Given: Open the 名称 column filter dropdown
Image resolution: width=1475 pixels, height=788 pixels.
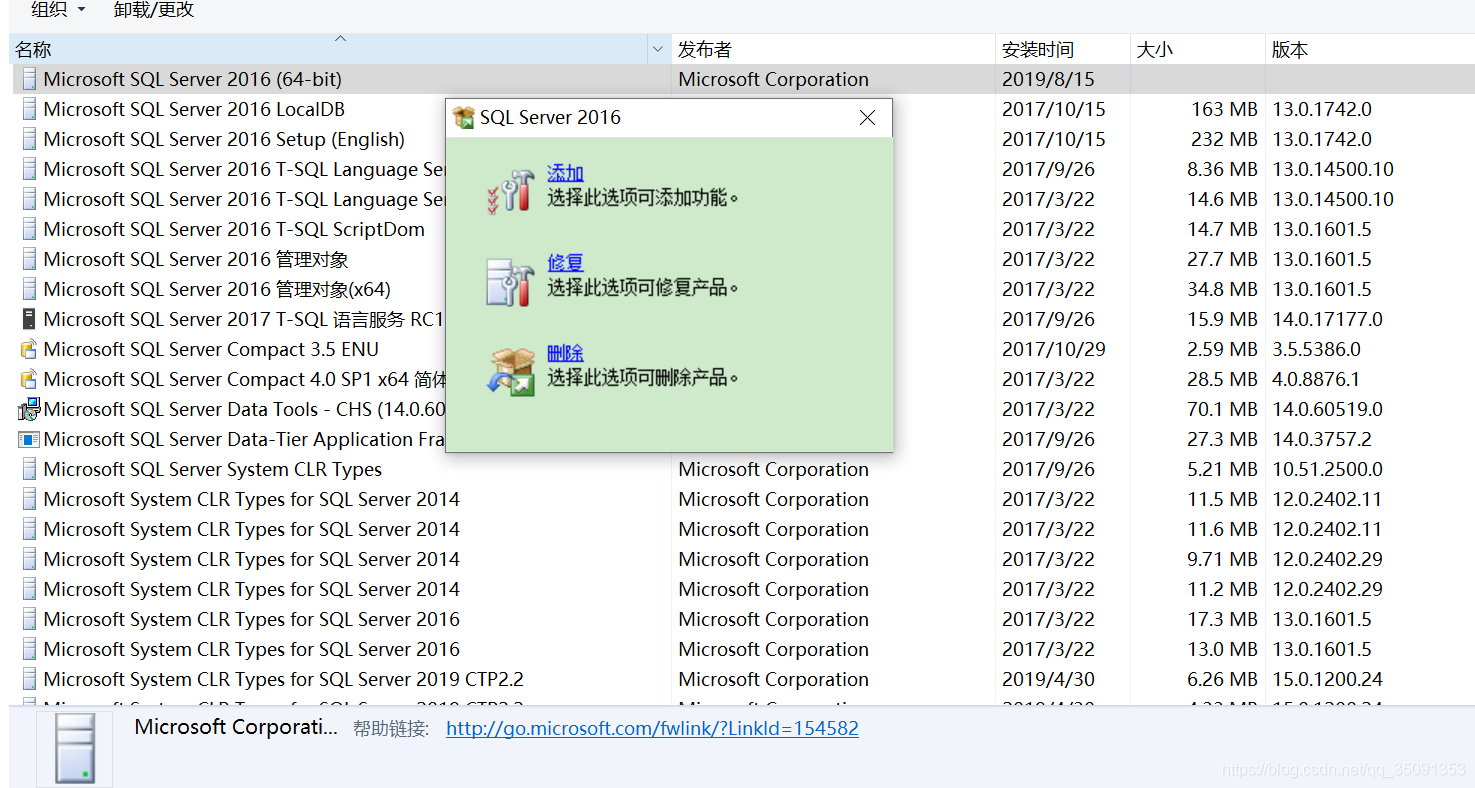Looking at the screenshot, I should click(x=660, y=49).
